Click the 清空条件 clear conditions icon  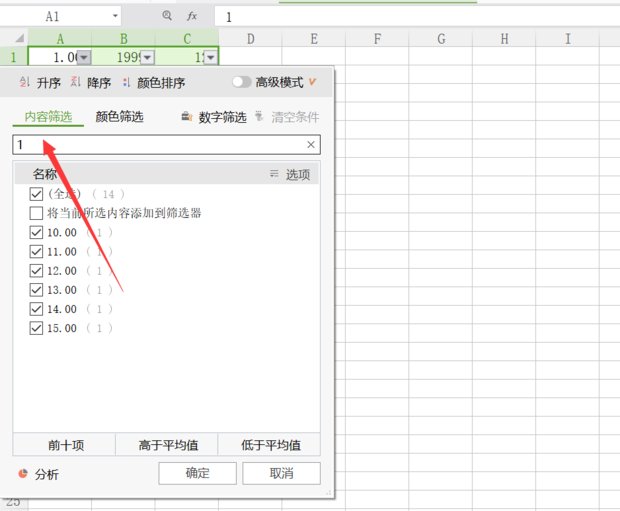259,117
